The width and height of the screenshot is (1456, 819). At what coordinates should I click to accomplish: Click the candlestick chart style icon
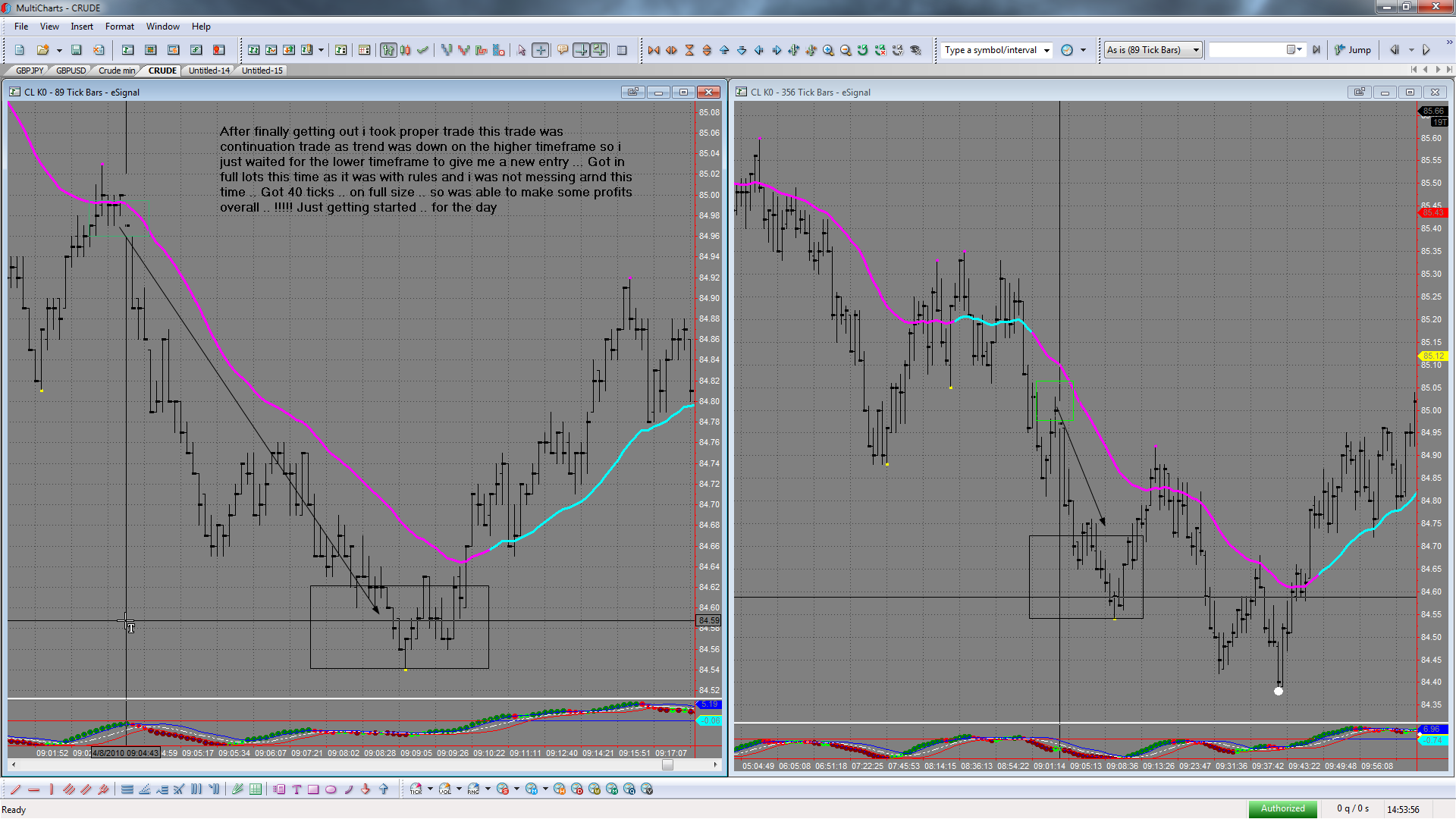[x=405, y=50]
